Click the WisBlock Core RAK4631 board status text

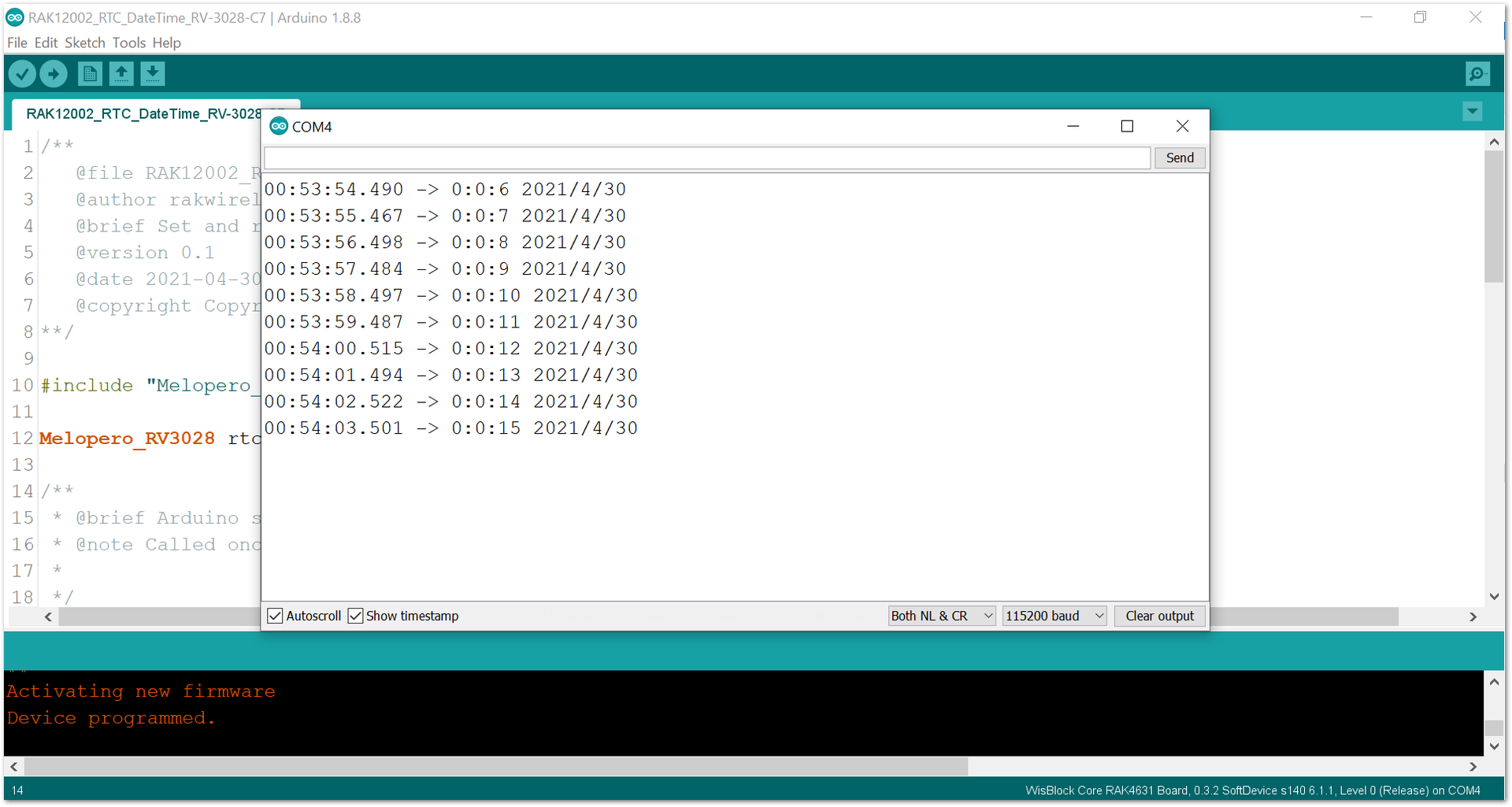pyautogui.click(x=1252, y=790)
